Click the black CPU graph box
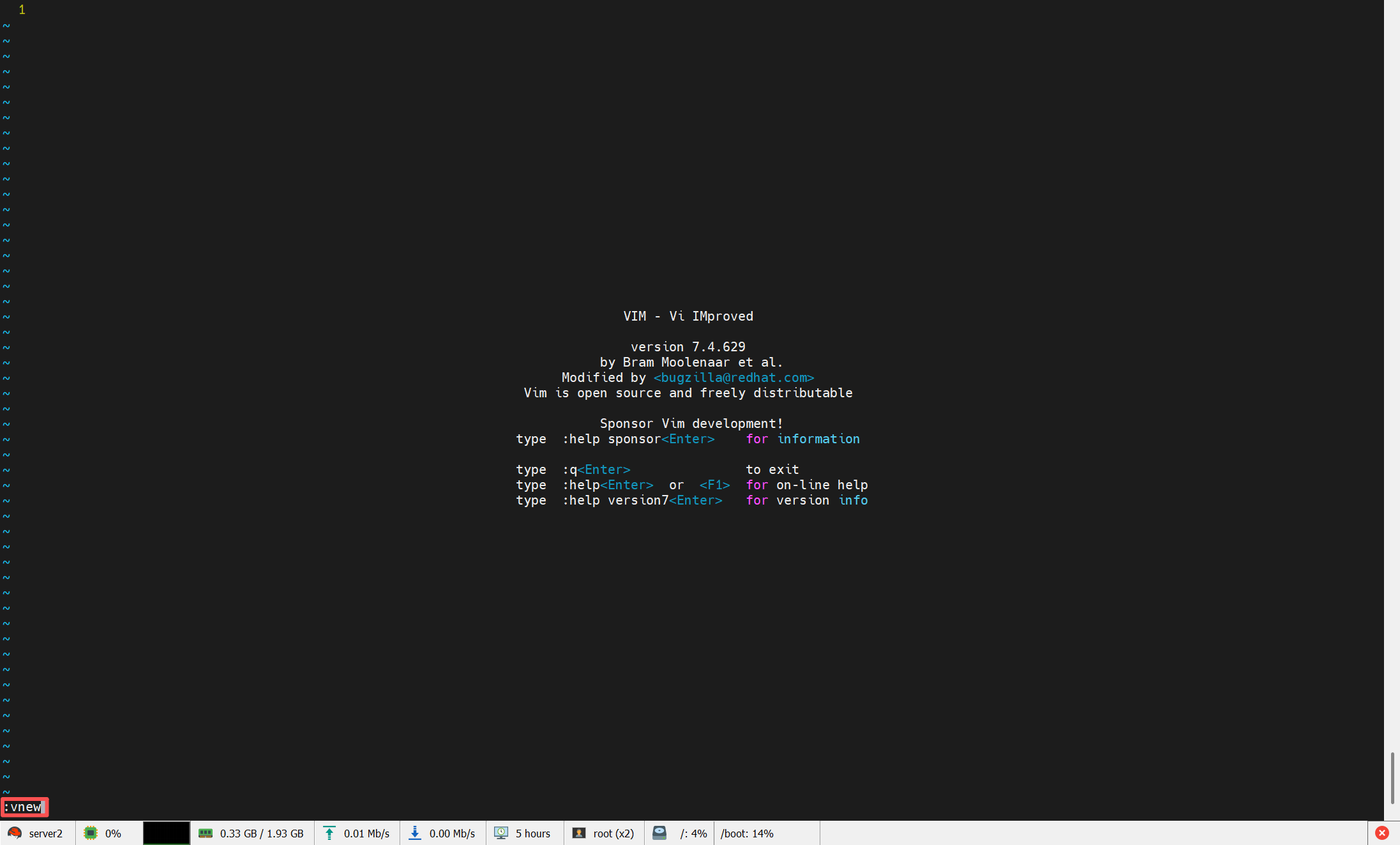 pyautogui.click(x=166, y=833)
